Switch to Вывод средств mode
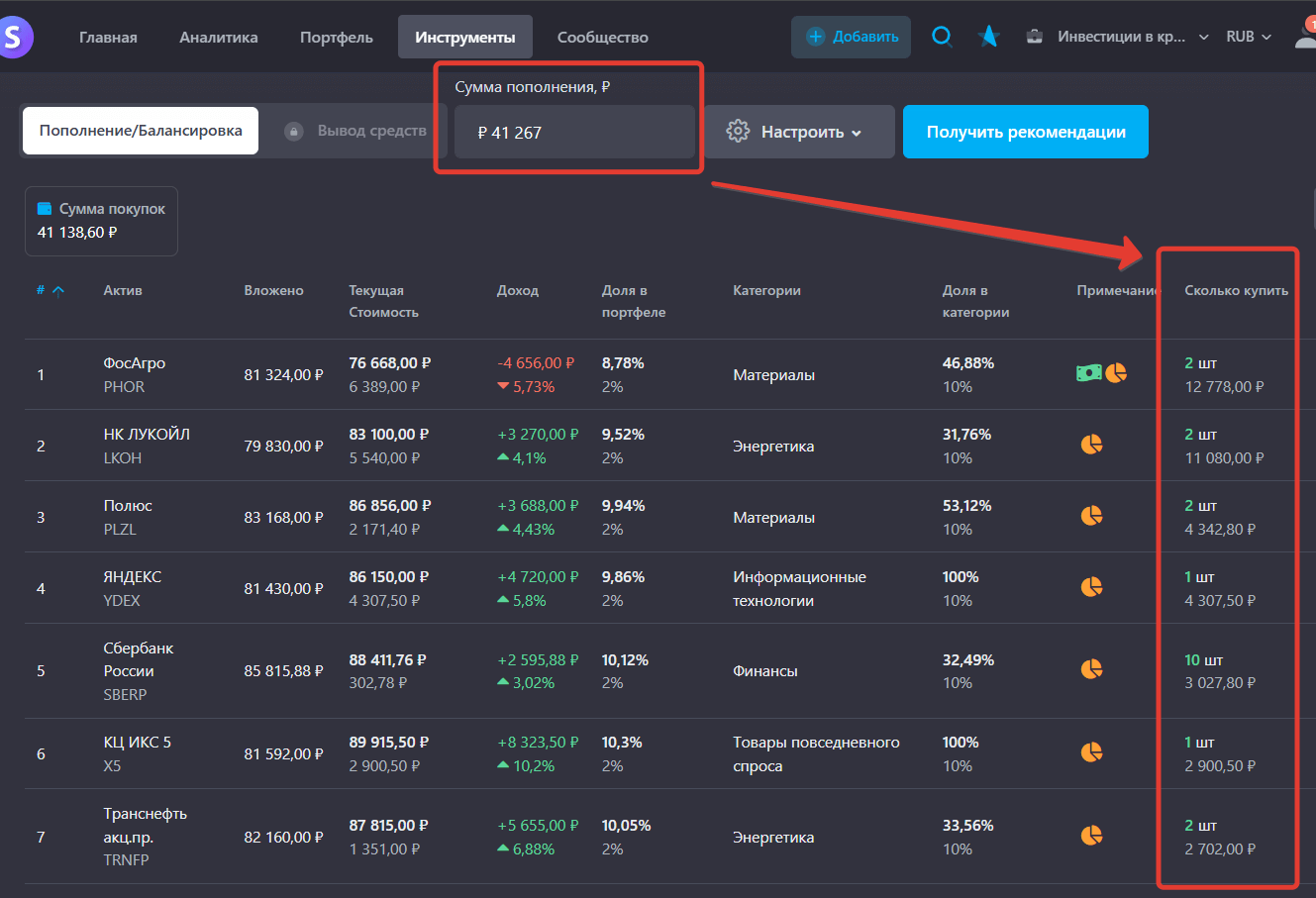The width and height of the screenshot is (1316, 898). point(356,131)
